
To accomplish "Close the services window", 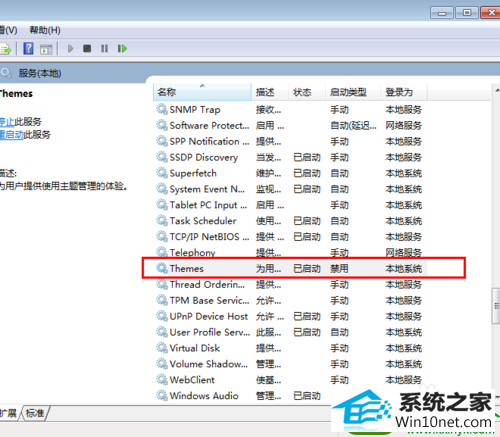I will (x=490, y=13).
